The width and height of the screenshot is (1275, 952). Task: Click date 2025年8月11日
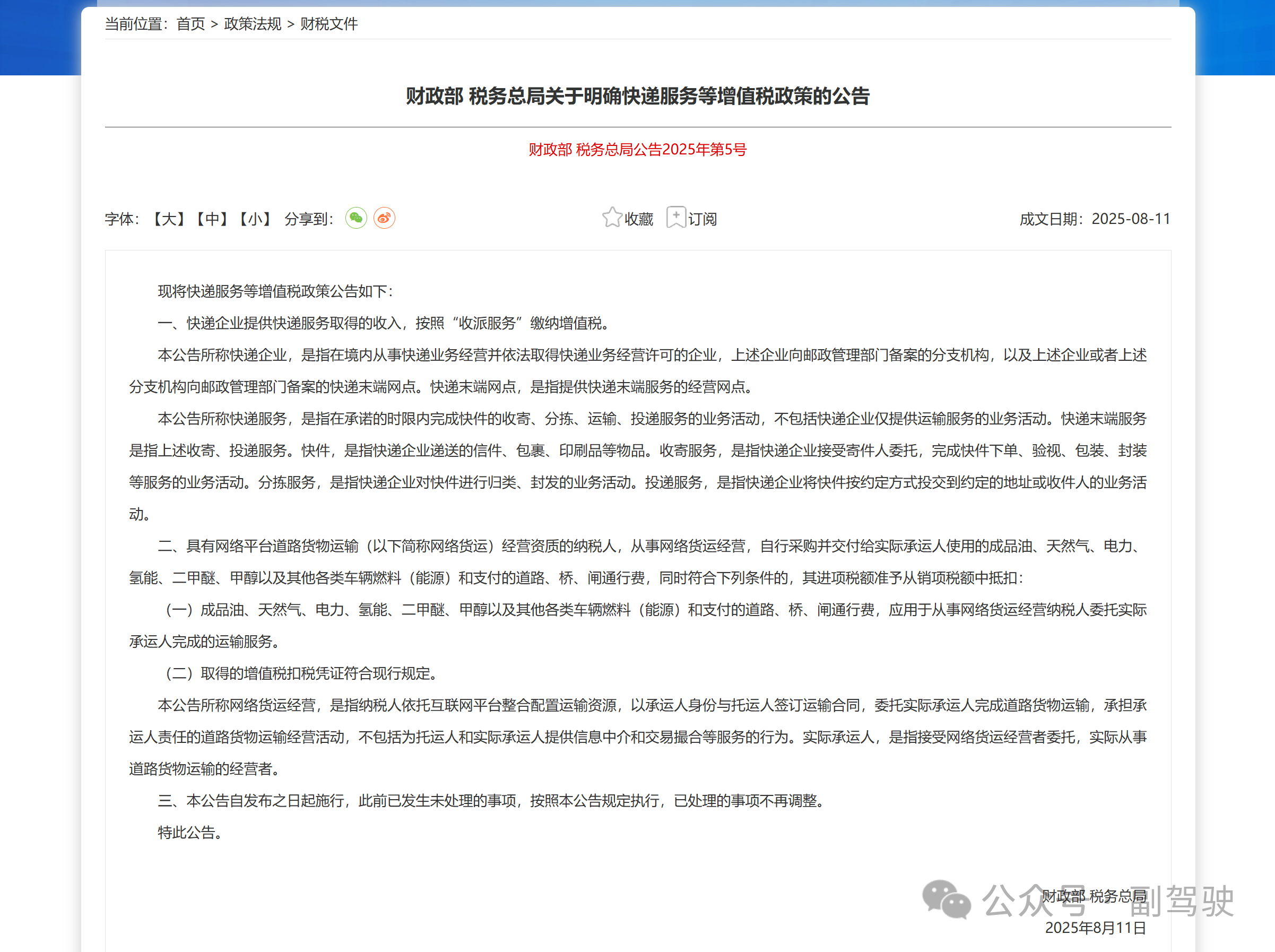point(1096,928)
